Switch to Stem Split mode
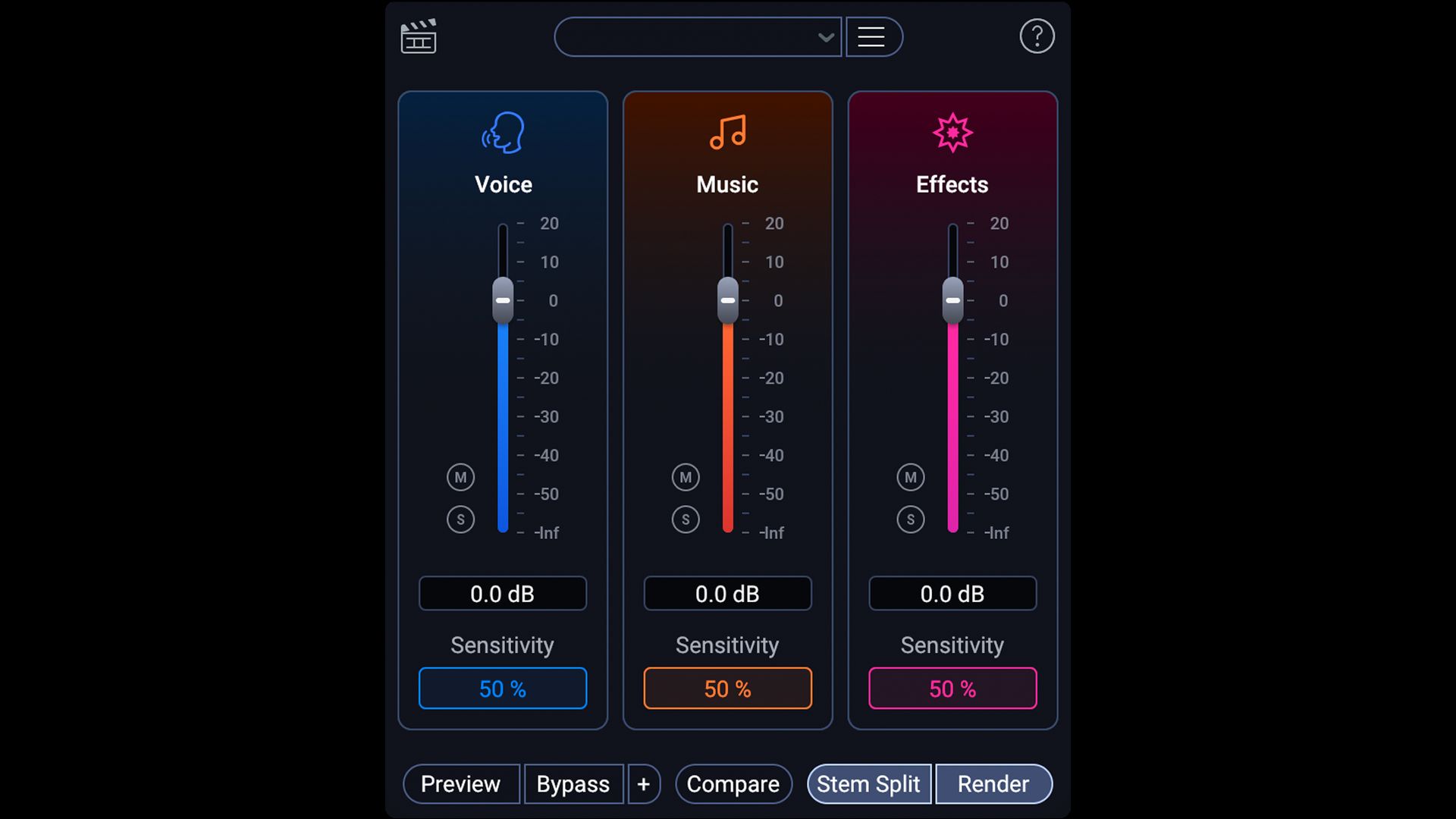The width and height of the screenshot is (1456, 819). 868,784
